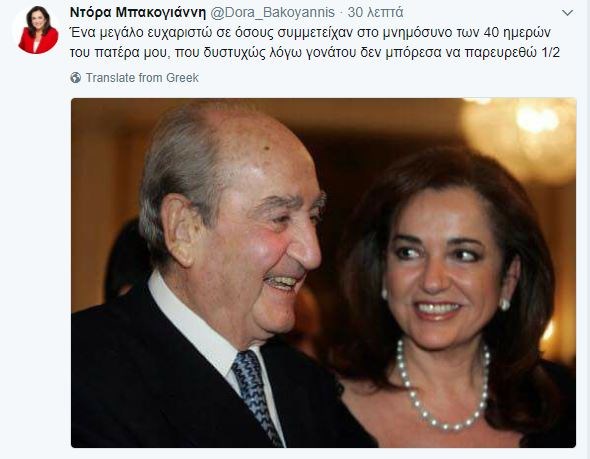This screenshot has width=590, height=459.
Task: Open the @Dora_Bakoyannis handle link
Action: [x=272, y=12]
